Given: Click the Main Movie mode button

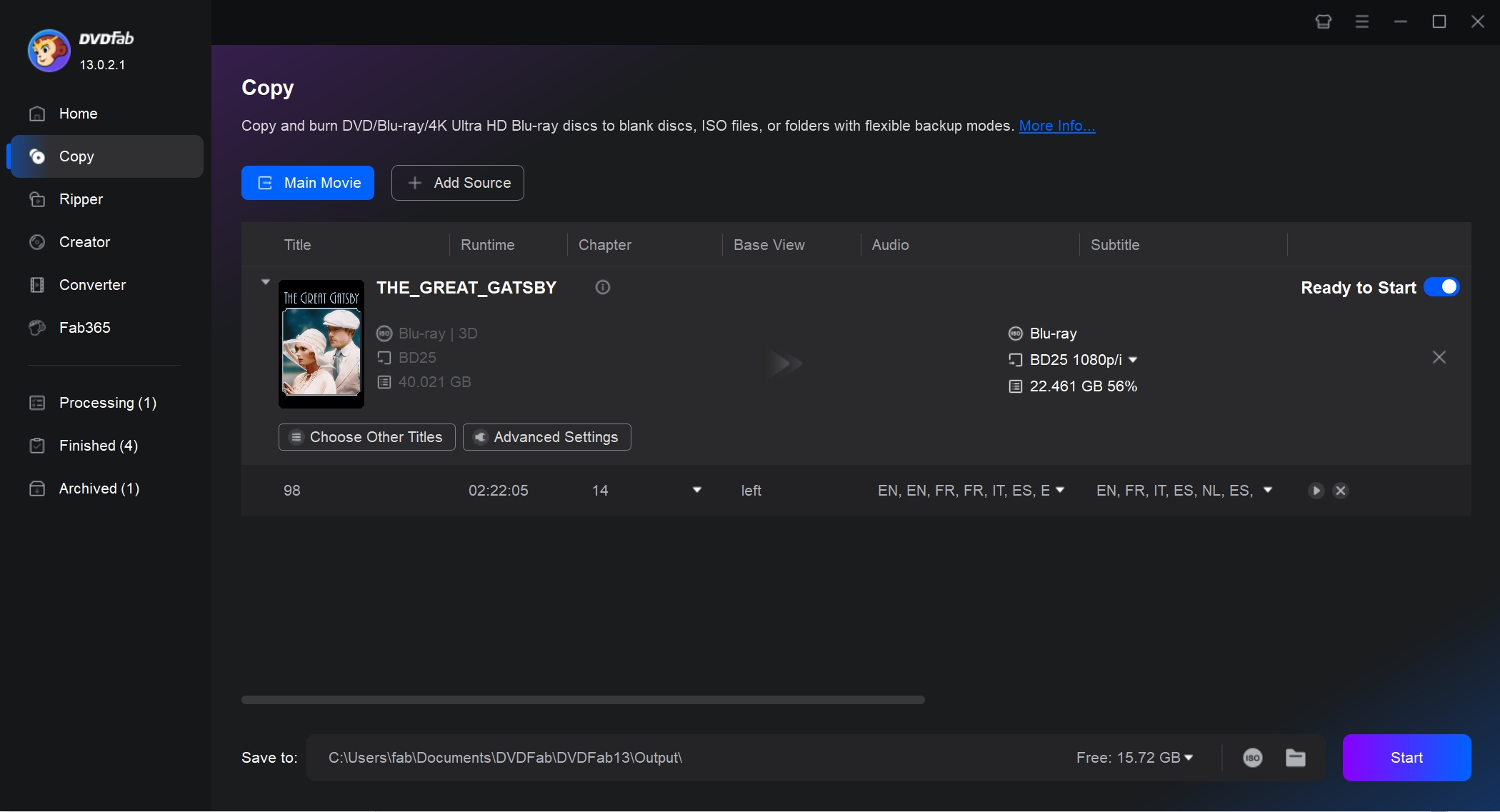Looking at the screenshot, I should pyautogui.click(x=308, y=183).
